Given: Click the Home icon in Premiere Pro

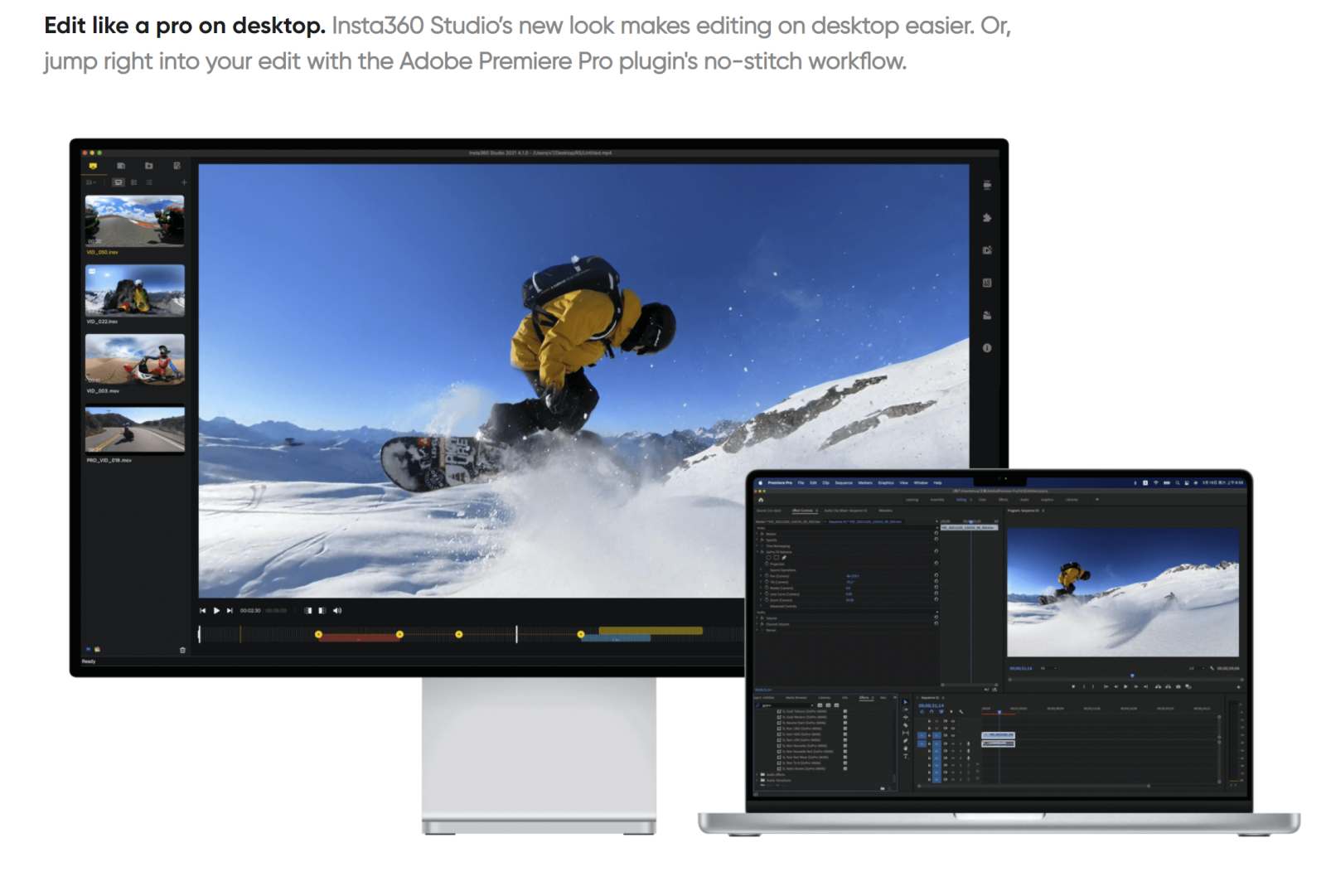Looking at the screenshot, I should click(x=761, y=500).
